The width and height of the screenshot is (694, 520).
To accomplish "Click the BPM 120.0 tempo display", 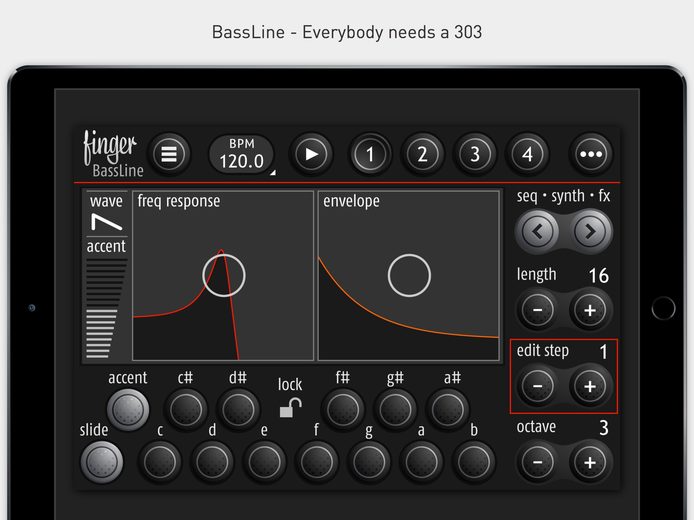I will tap(242, 154).
